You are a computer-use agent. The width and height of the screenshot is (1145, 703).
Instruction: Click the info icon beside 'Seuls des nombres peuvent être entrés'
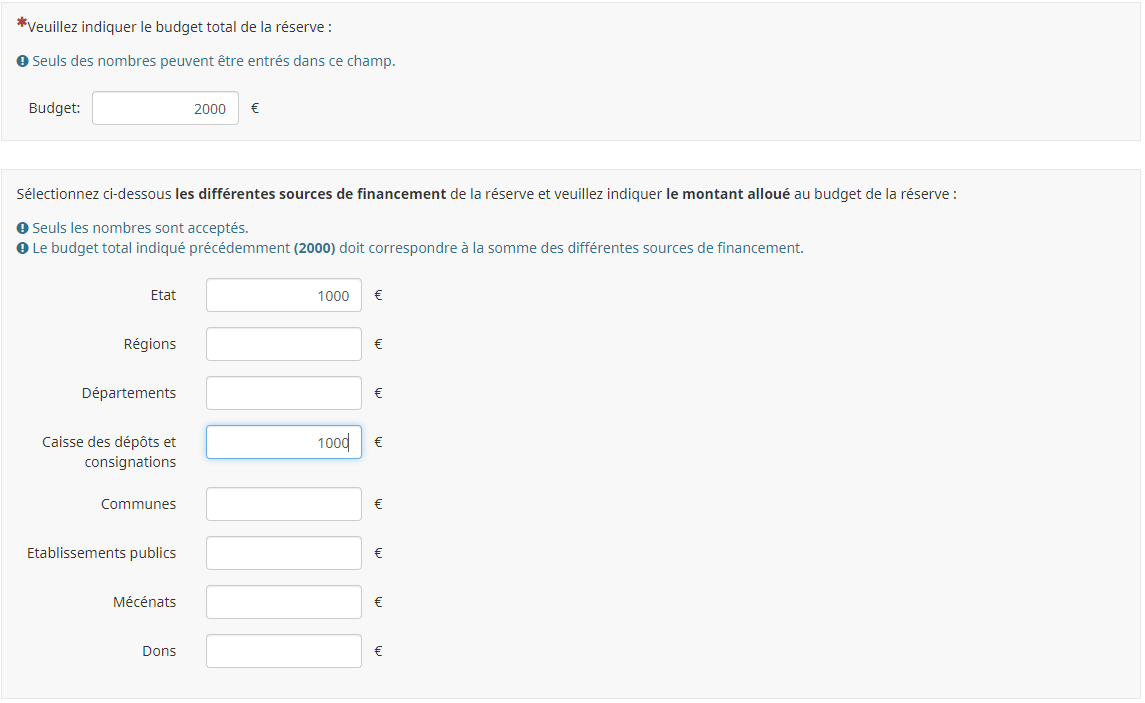(x=23, y=61)
